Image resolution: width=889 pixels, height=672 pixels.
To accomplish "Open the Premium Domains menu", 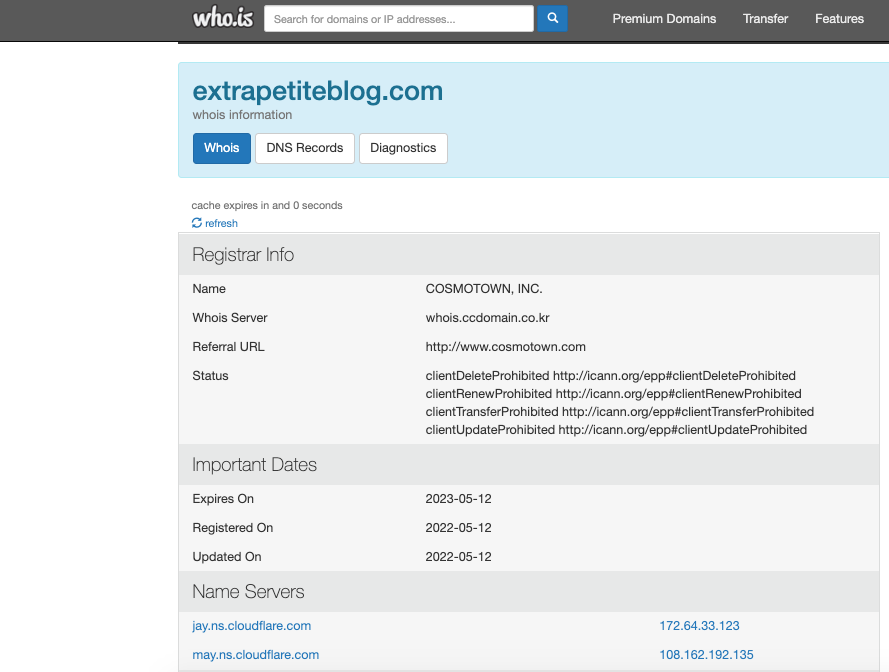I will click(x=664, y=19).
